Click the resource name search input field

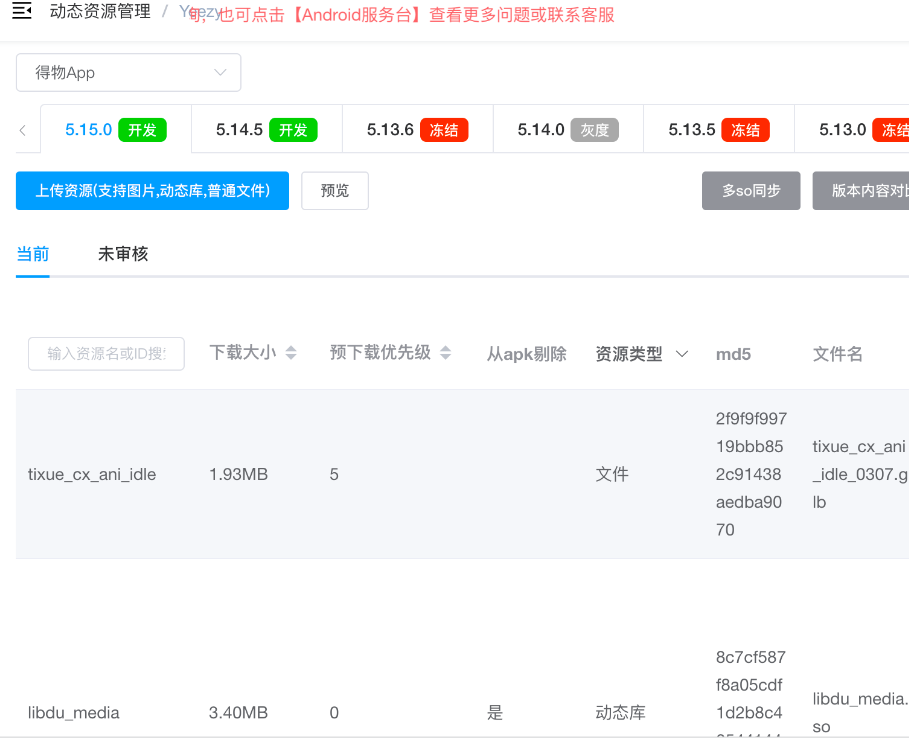(x=105, y=353)
